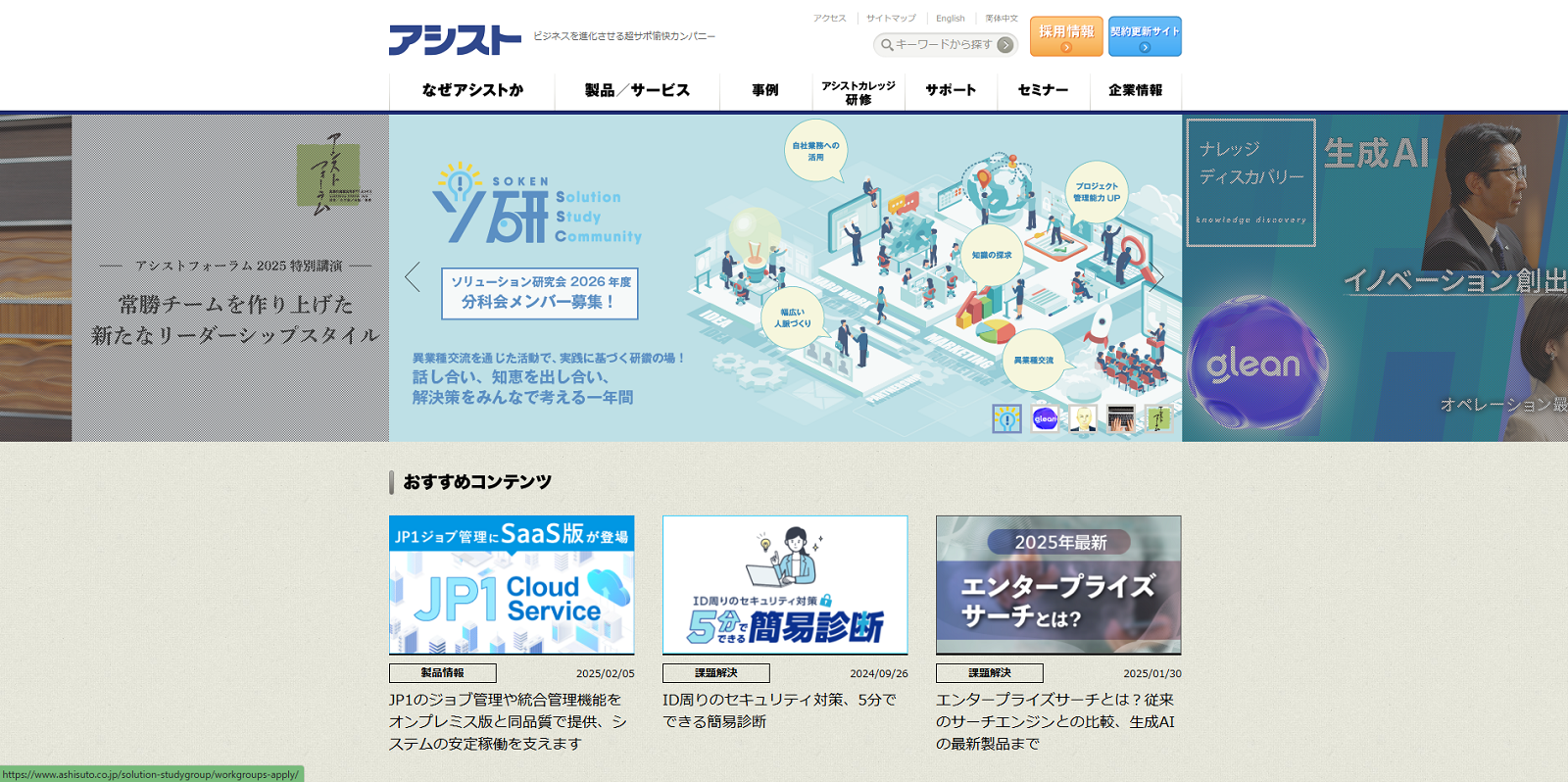
Task: Switch to 简体中文 site
Action: coord(1002,19)
